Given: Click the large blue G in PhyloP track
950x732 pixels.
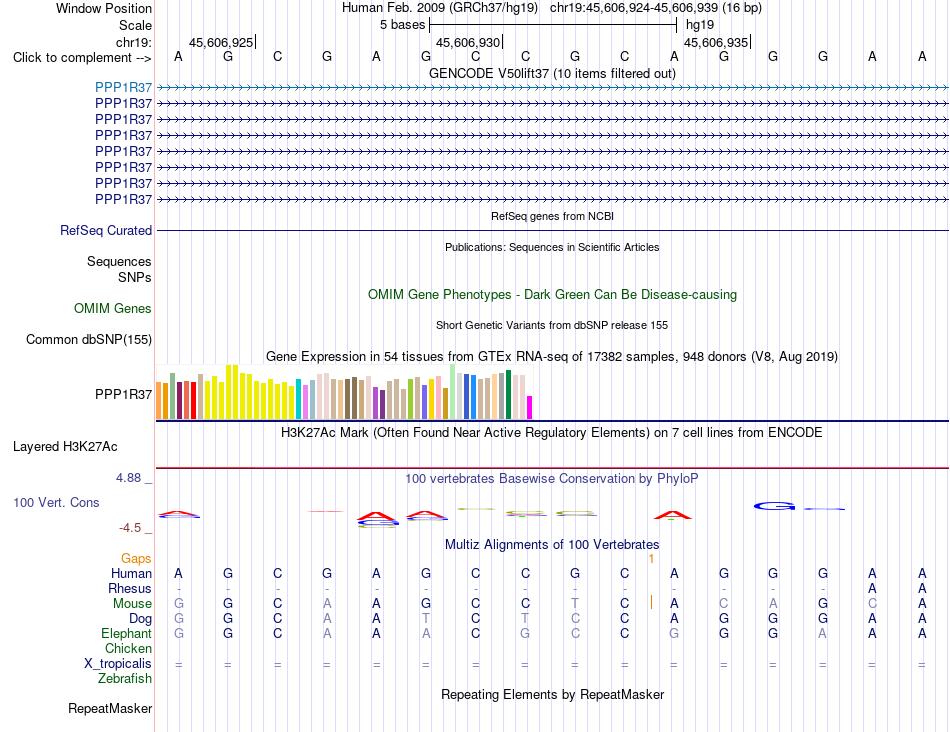Looking at the screenshot, I should pos(774,506).
